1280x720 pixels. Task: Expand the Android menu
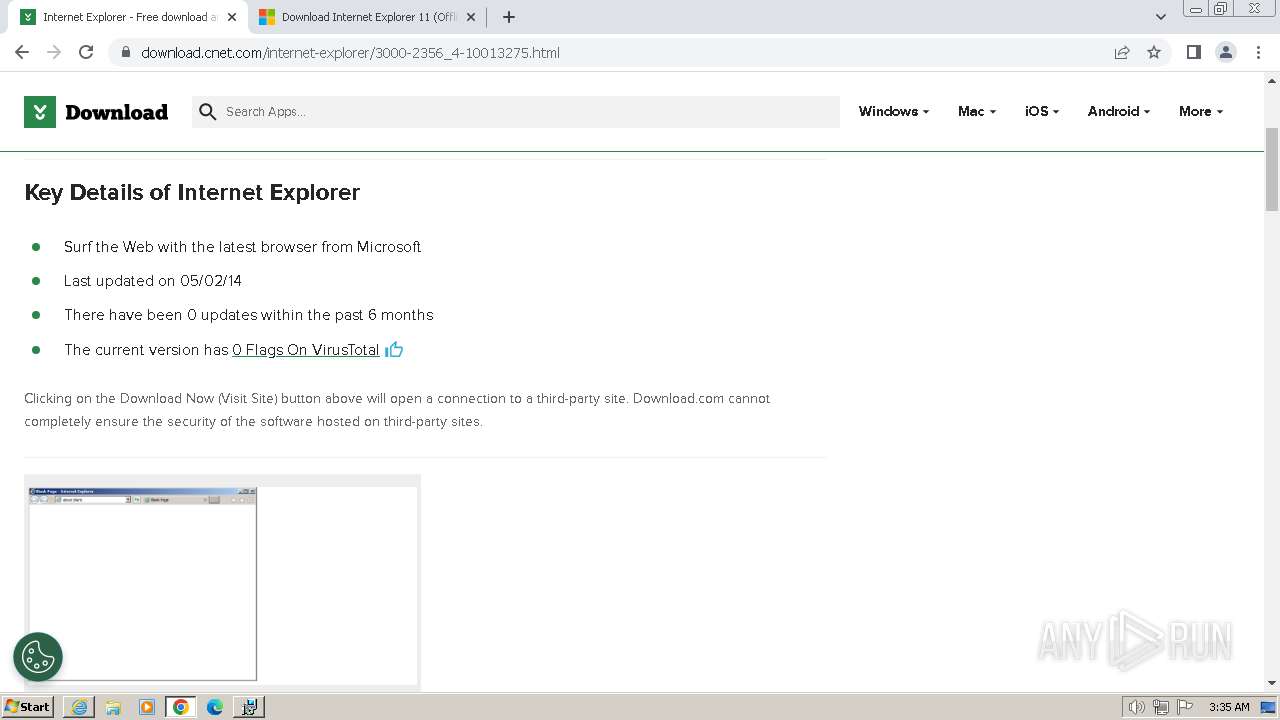coord(1119,111)
